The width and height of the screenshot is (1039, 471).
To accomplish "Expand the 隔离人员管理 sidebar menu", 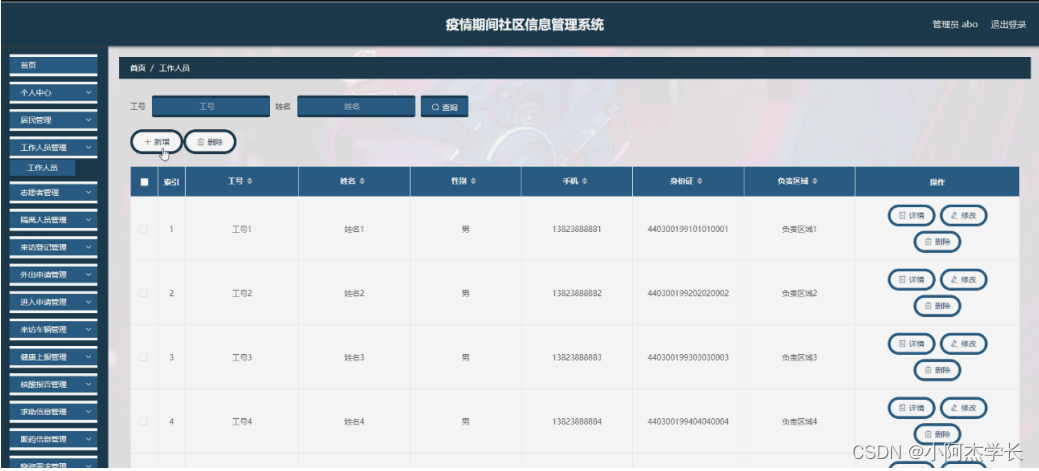I will coord(54,220).
